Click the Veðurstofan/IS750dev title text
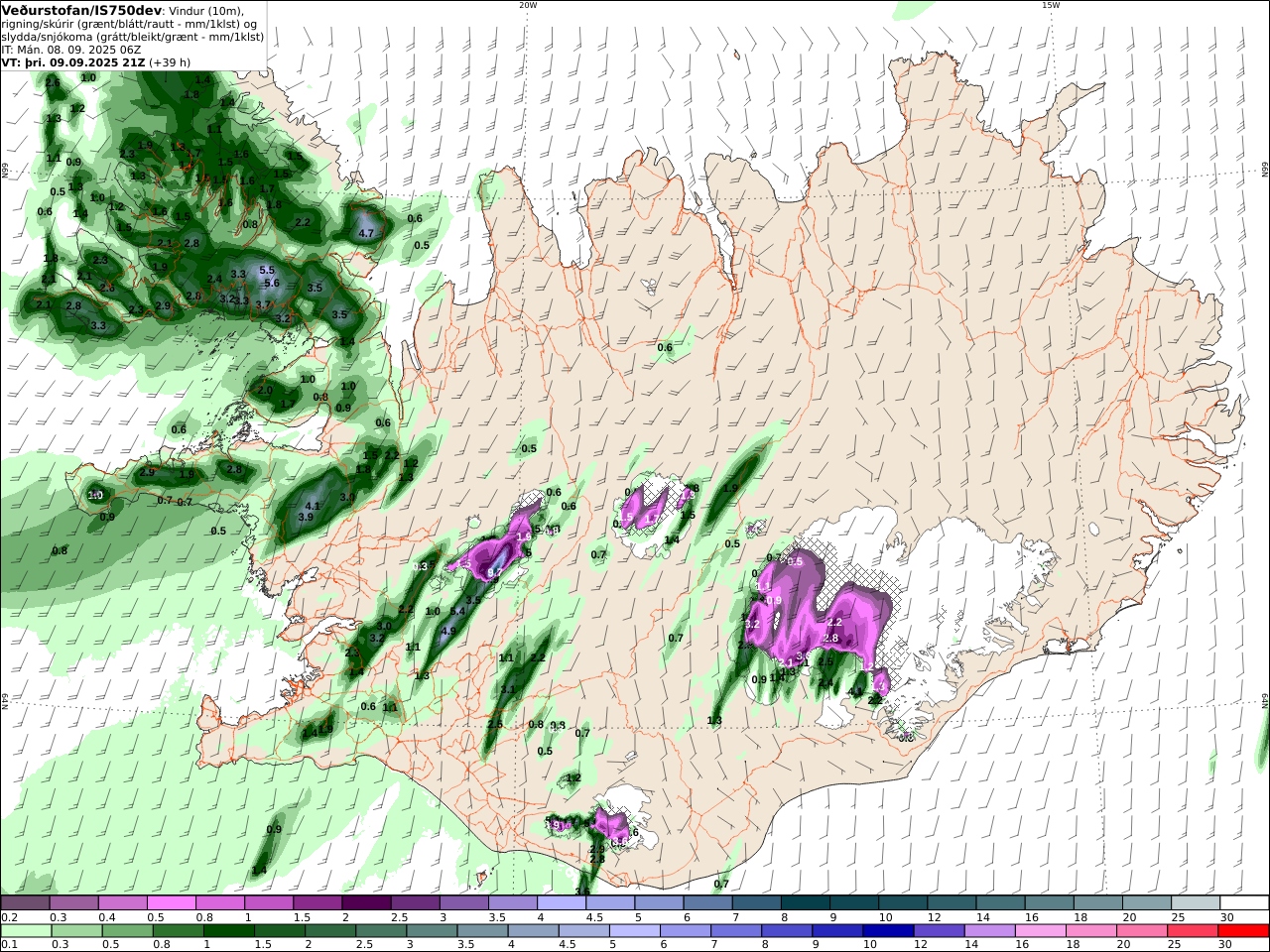Image resolution: width=1270 pixels, height=952 pixels. [81, 10]
